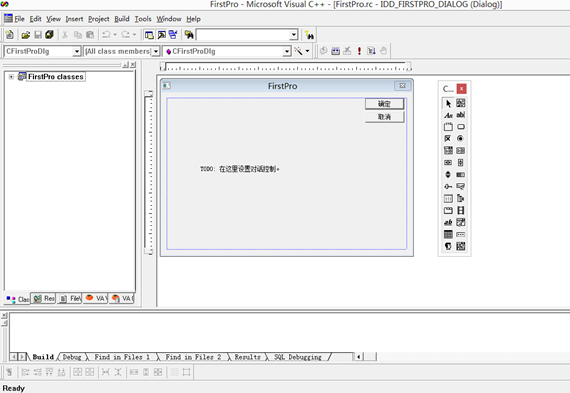Open the Find combo box dropdown arrow
Screen dimensions: 570x393
click(294, 35)
